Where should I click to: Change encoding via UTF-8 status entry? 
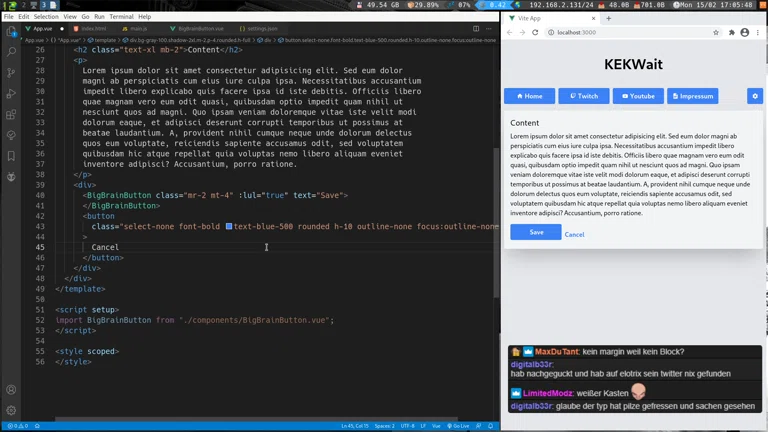[408, 426]
